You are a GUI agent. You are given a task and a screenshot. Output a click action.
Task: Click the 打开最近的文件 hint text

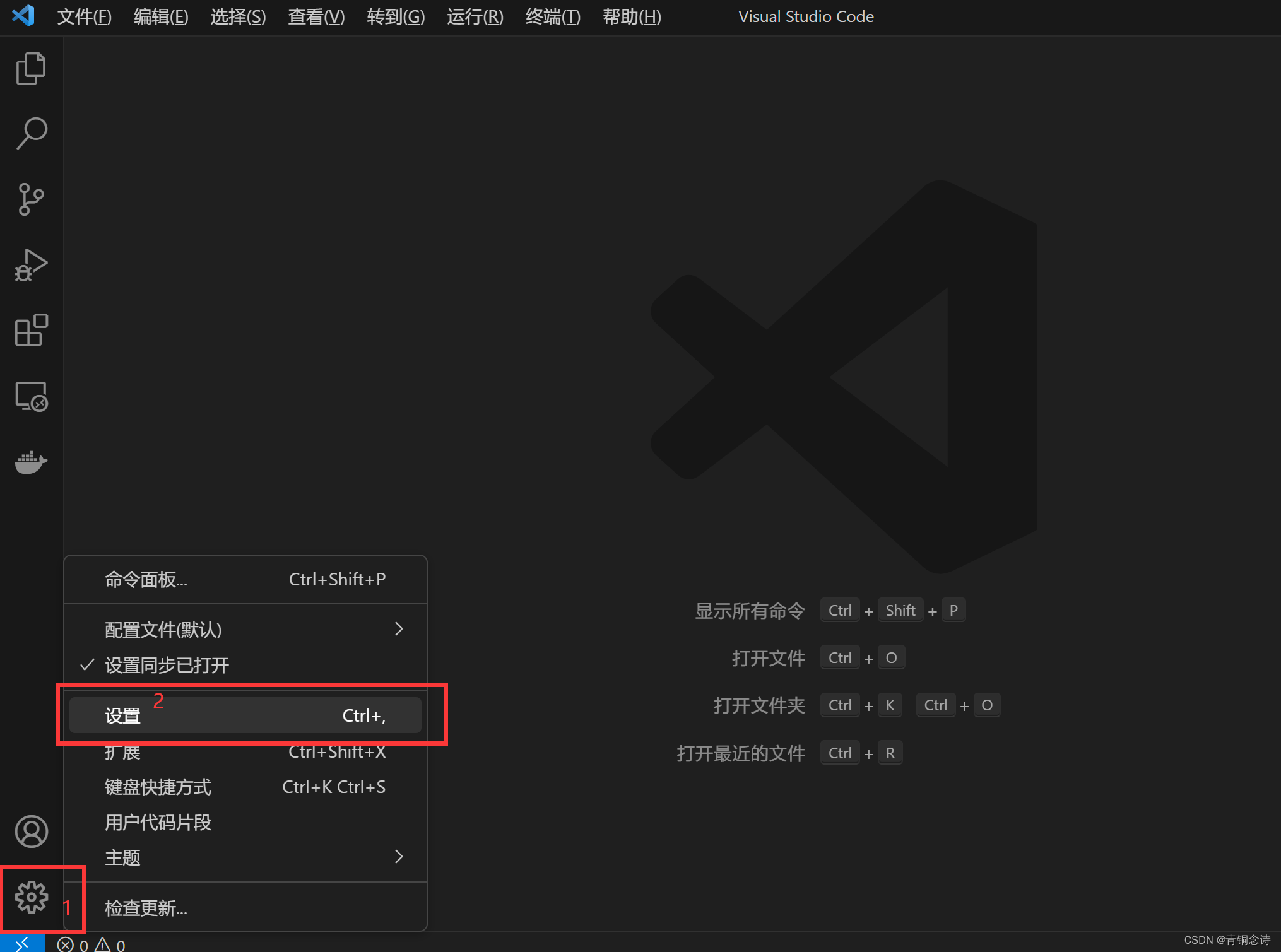pos(741,753)
